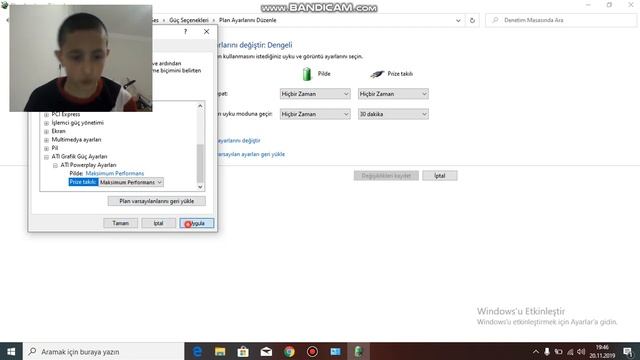Collapse ATI Grafik Güç Ayarları node
The width and height of the screenshot is (640, 360).
coord(47,157)
